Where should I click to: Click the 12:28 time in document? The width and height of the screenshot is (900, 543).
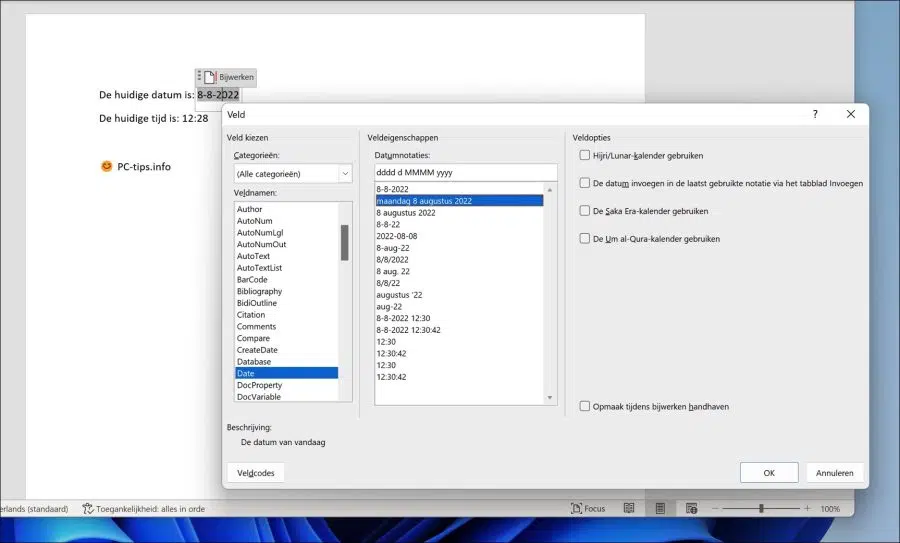click(195, 118)
